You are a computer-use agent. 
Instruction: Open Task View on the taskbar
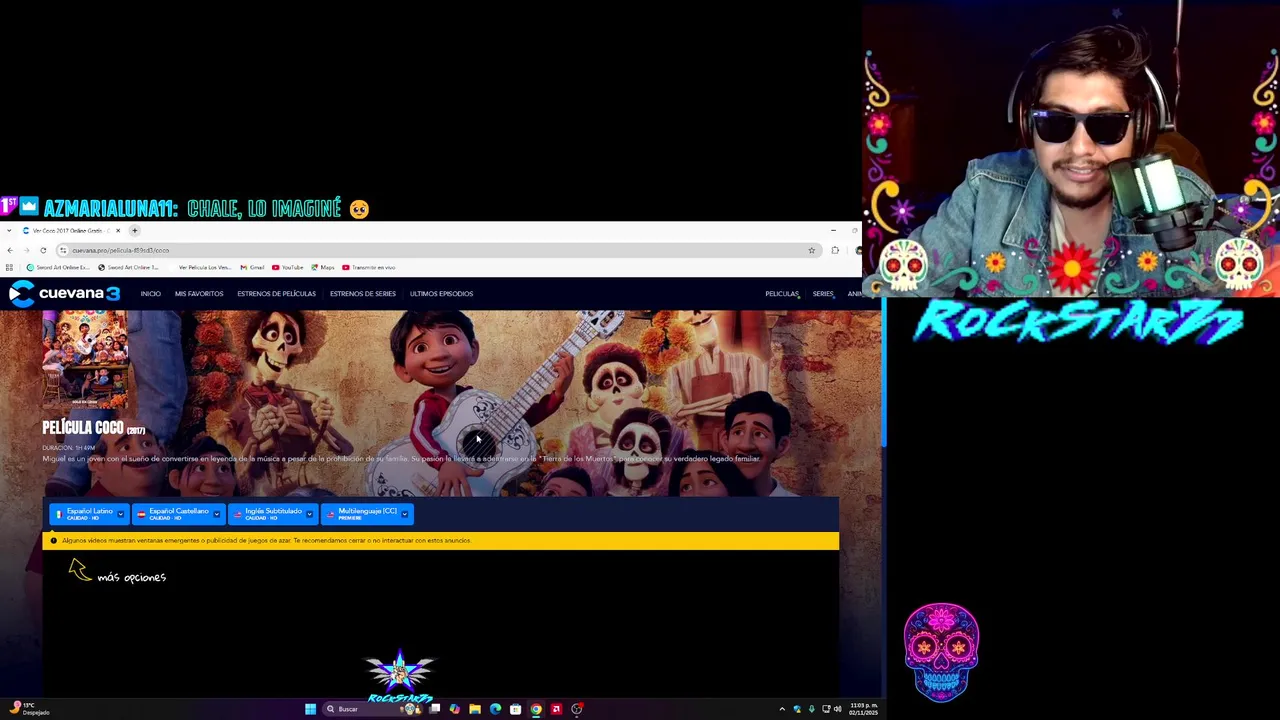(x=435, y=709)
